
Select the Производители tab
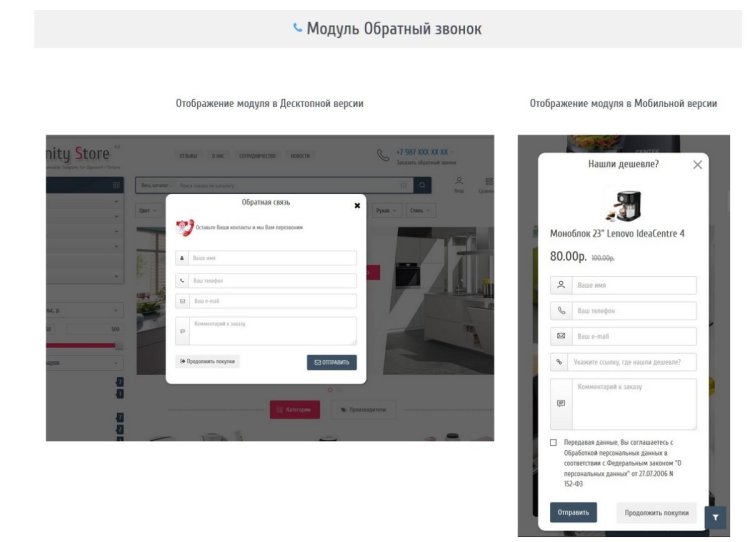[x=363, y=409]
